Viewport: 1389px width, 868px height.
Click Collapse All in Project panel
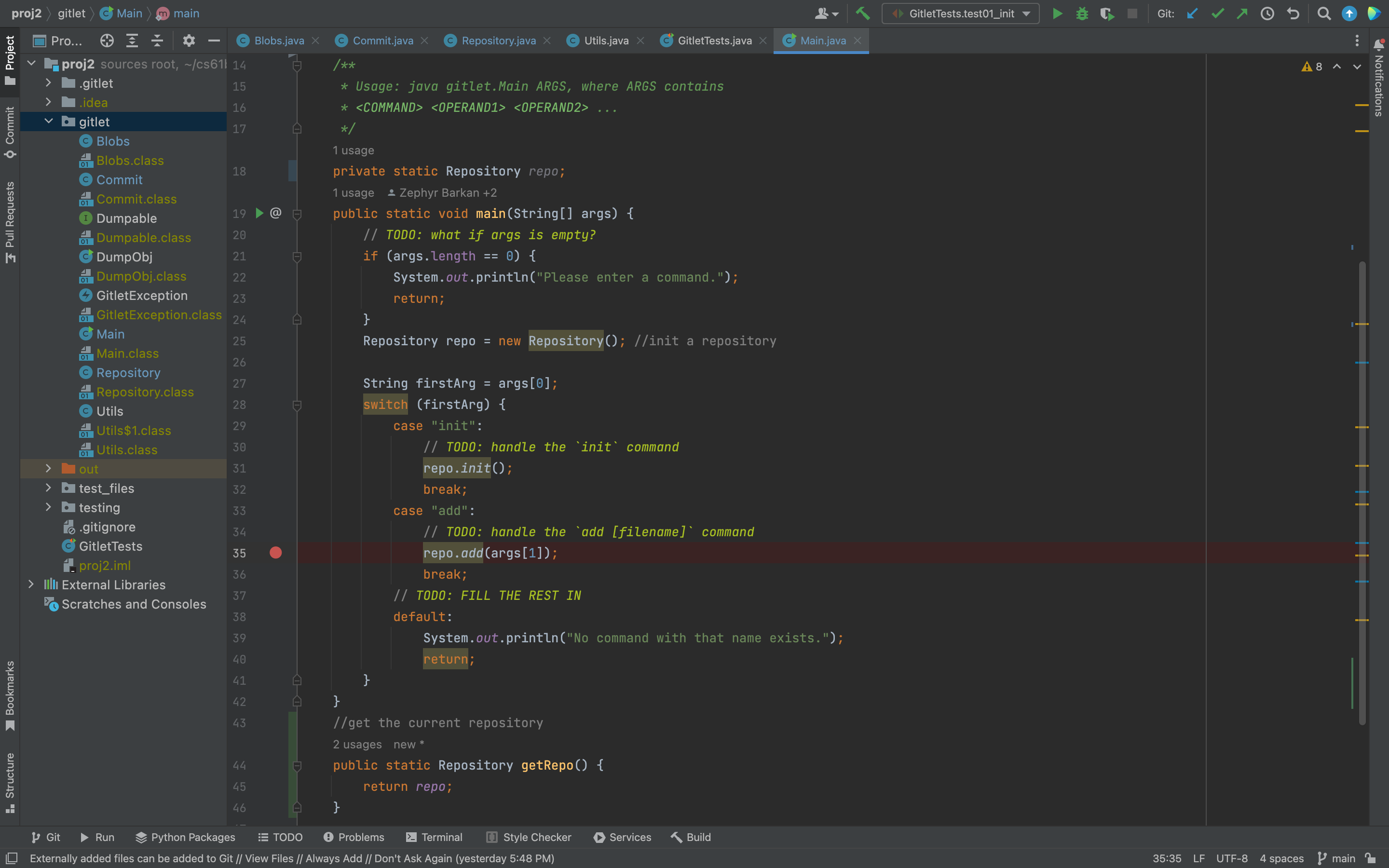pos(157,41)
